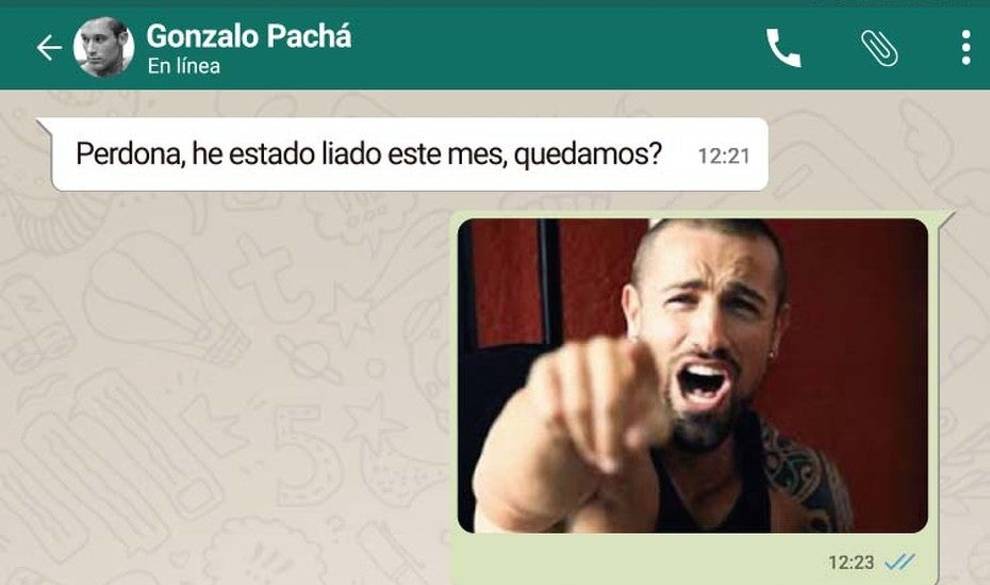
Task: Go back using the arrow icon
Action: [49, 48]
